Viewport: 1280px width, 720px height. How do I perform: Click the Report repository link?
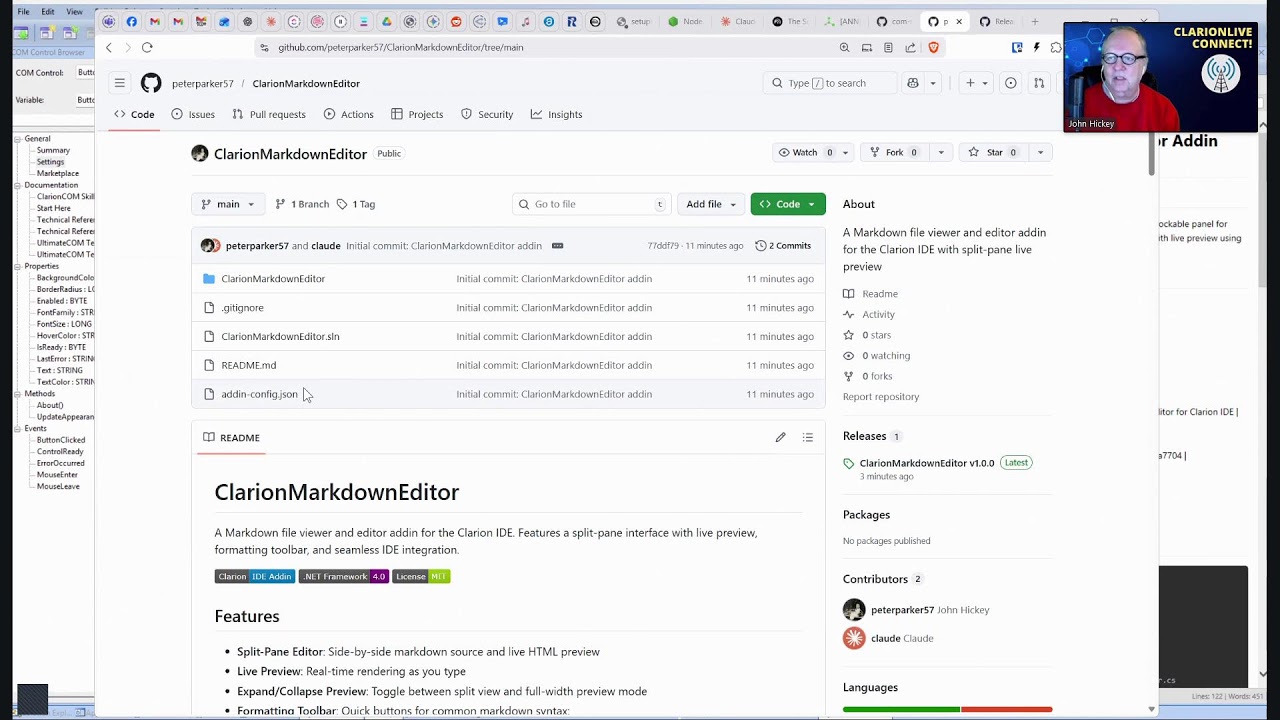[881, 397]
